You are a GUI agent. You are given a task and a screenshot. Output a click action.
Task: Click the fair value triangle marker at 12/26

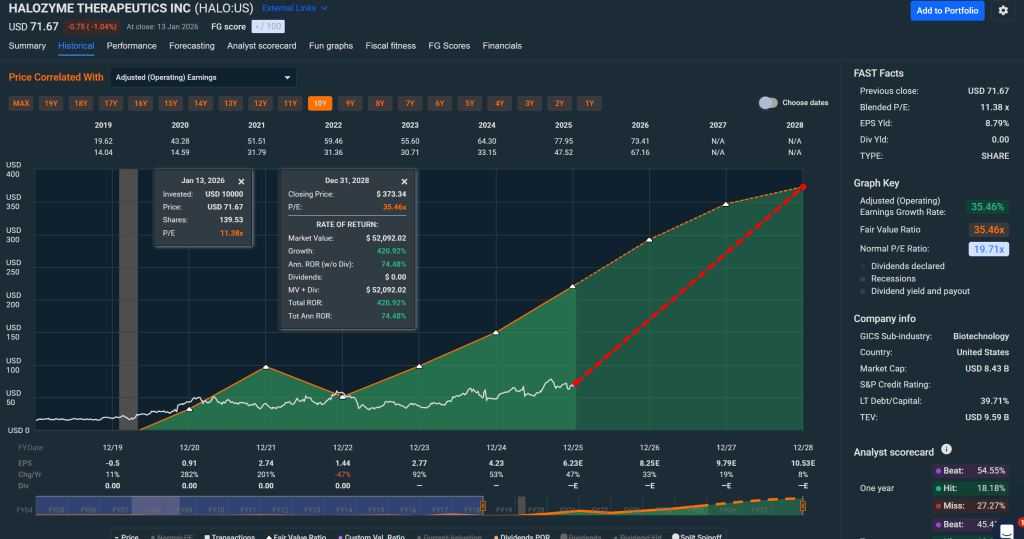[649, 240]
